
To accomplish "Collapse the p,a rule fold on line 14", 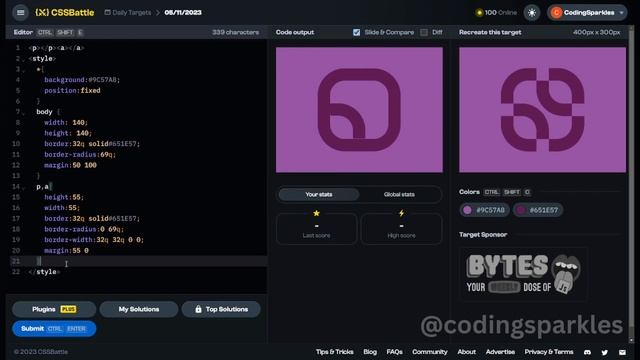I will tap(23, 187).
